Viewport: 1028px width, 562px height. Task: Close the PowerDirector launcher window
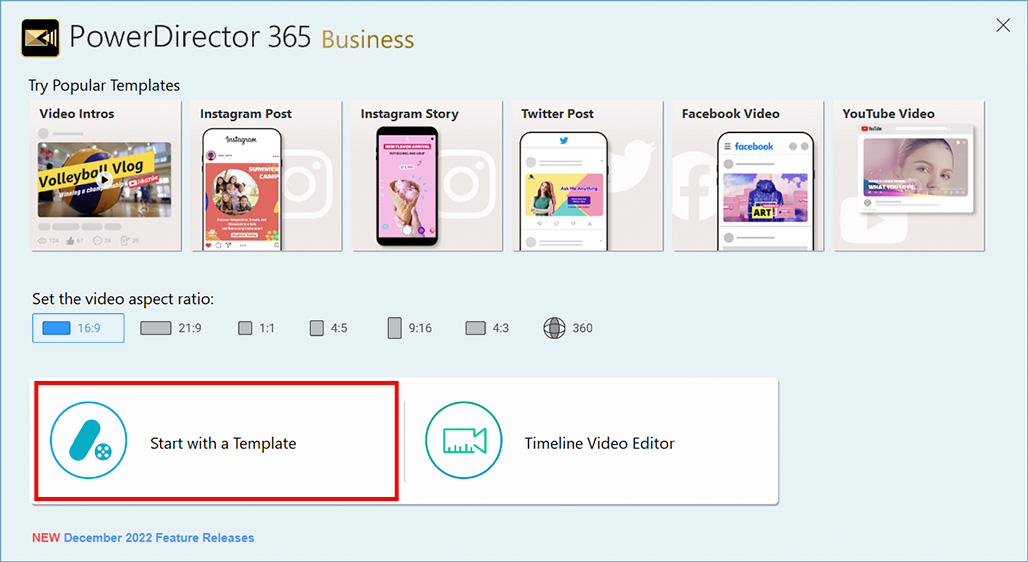pyautogui.click(x=1003, y=25)
